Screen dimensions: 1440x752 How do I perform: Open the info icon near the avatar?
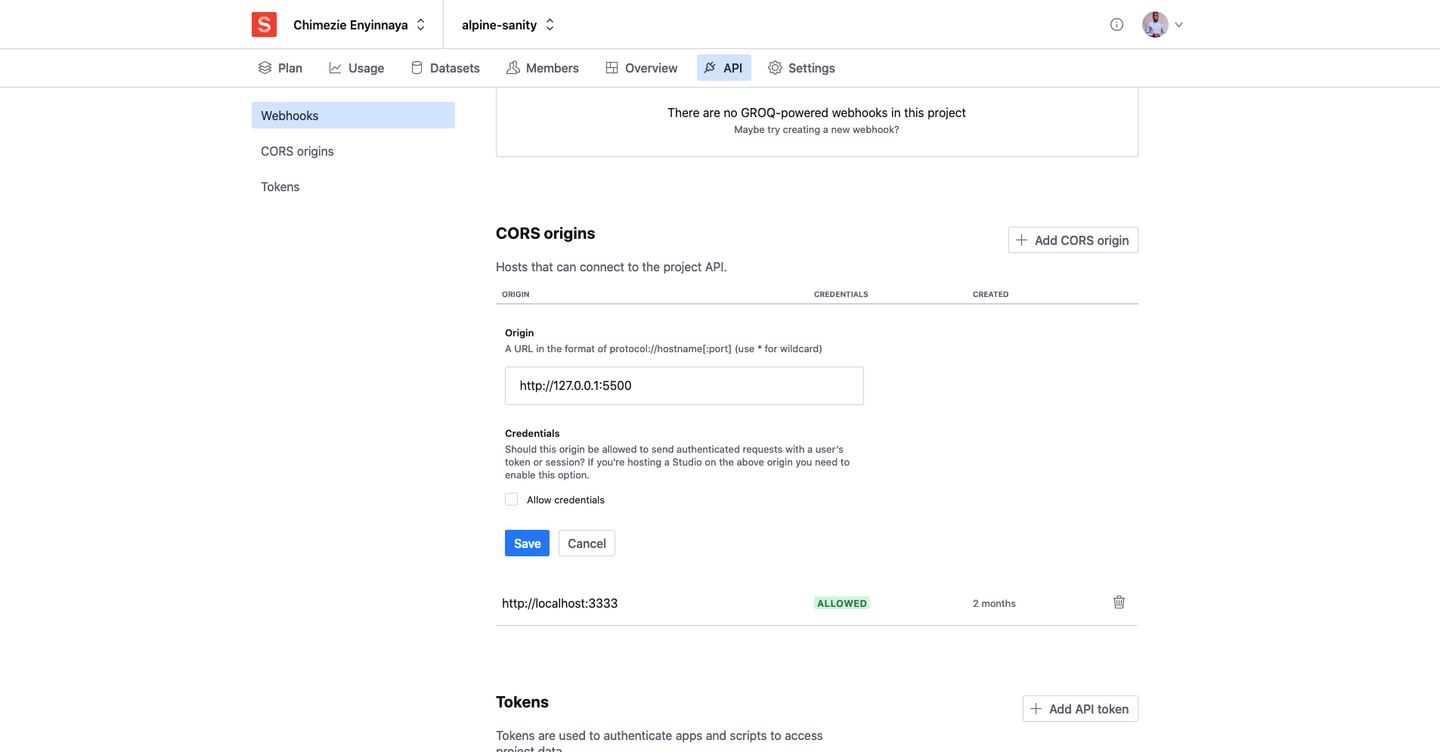(x=1116, y=24)
